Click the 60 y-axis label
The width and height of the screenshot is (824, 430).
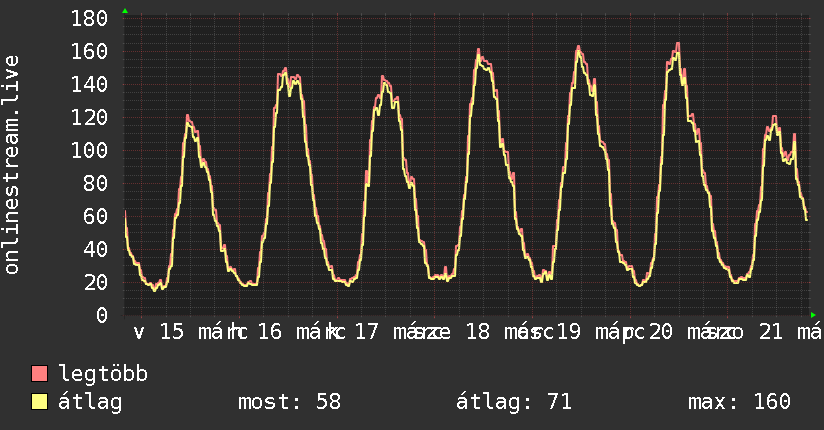tap(96, 217)
